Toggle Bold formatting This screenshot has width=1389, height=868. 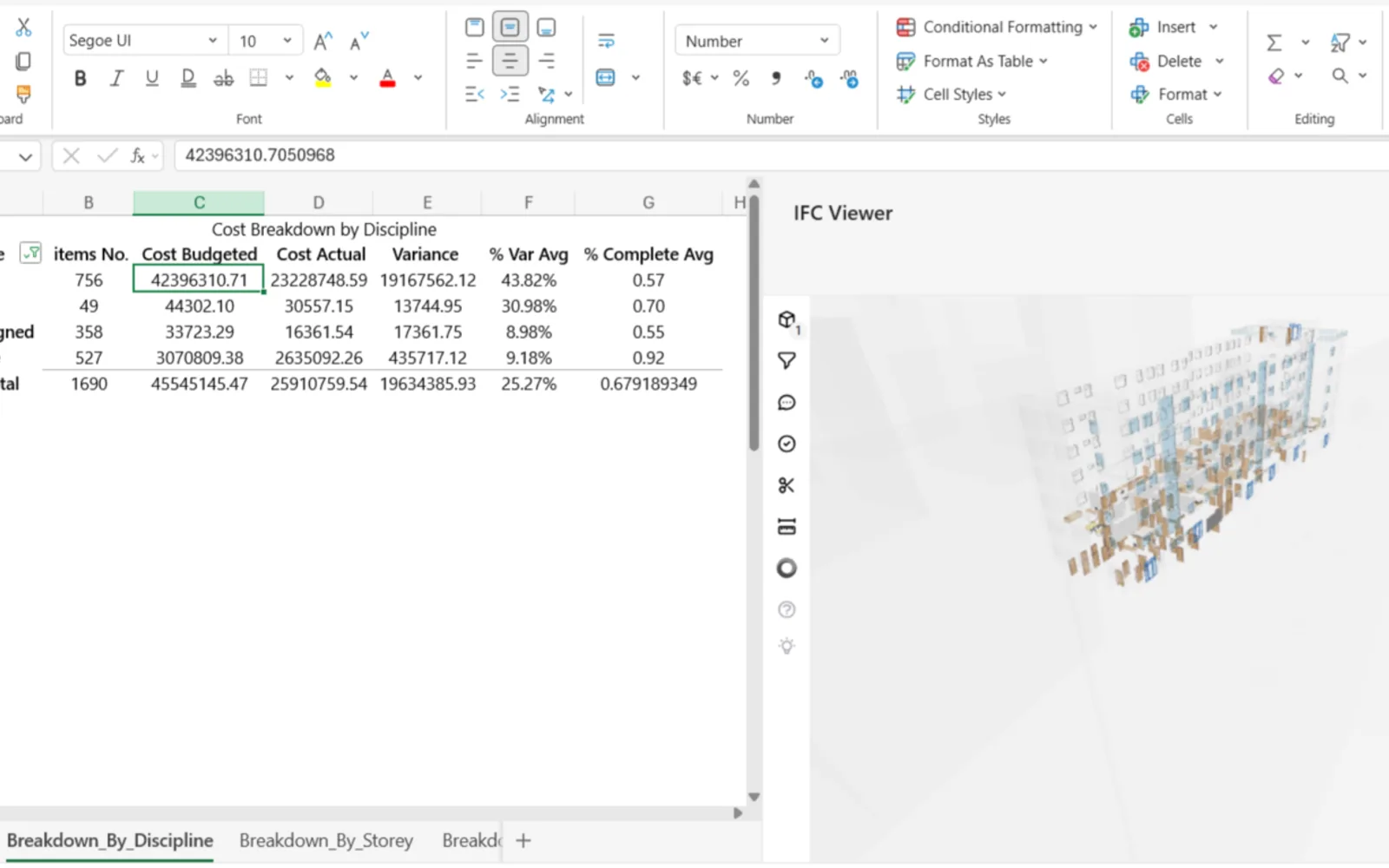point(80,78)
